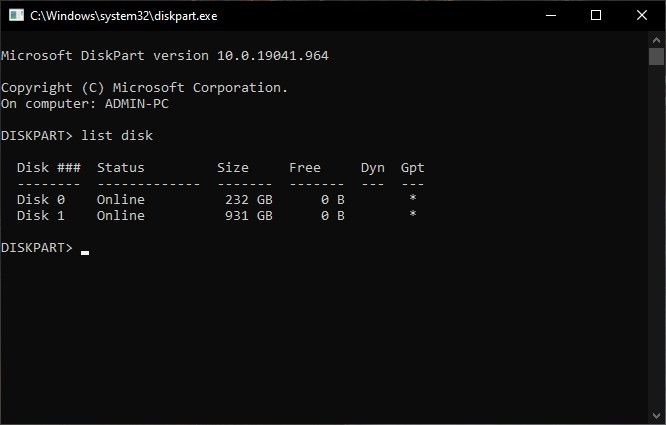This screenshot has height=425, width=666.
Task: Minimize the diskpart console window
Action: point(551,16)
